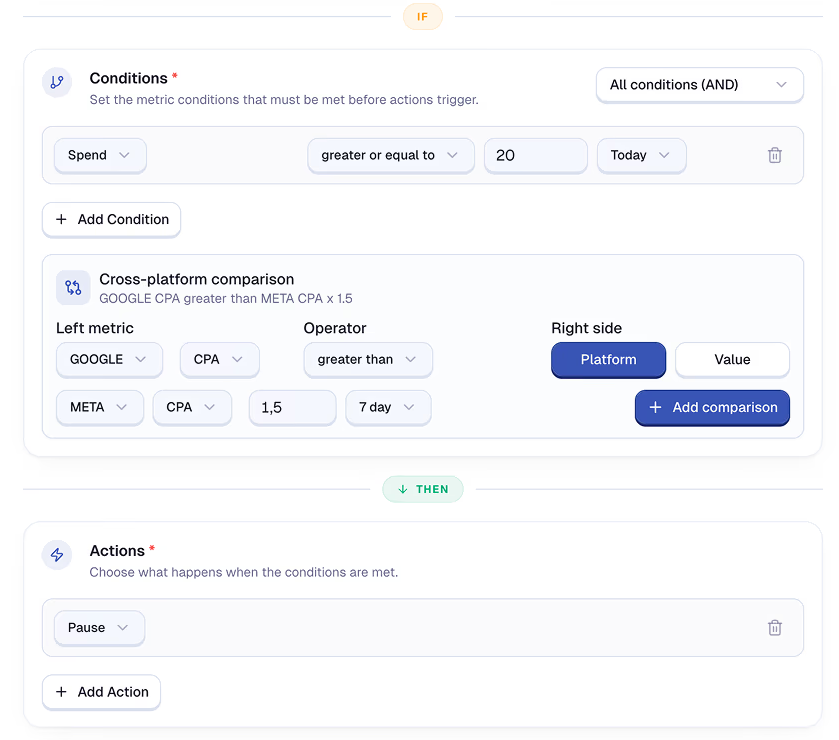Viewport: 839px width, 740px height.
Task: Open the left metric CPA dropdown
Action: pos(219,360)
